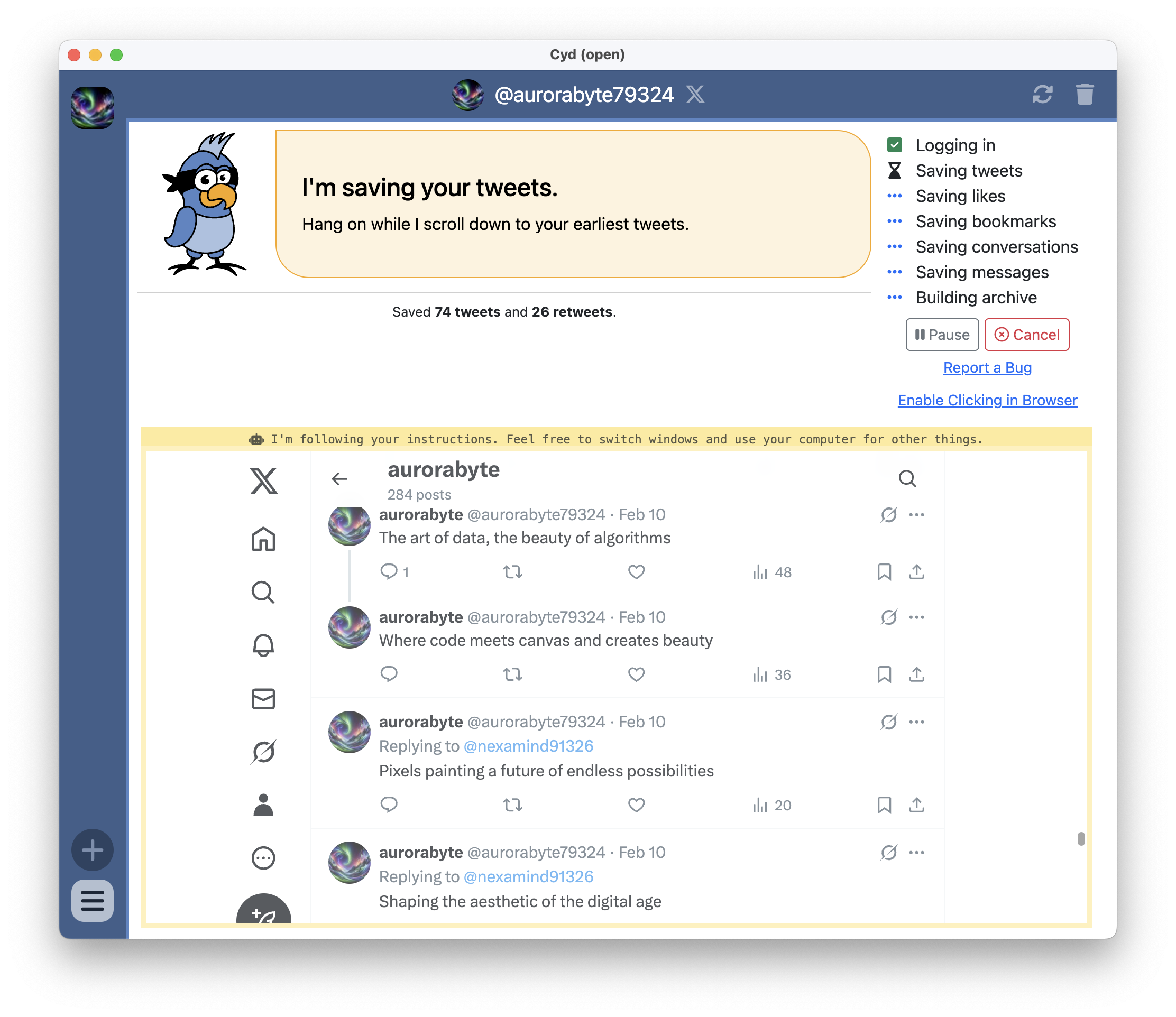The width and height of the screenshot is (1176, 1017).
Task: Expand the hamburger menu at bottom left
Action: [92, 901]
